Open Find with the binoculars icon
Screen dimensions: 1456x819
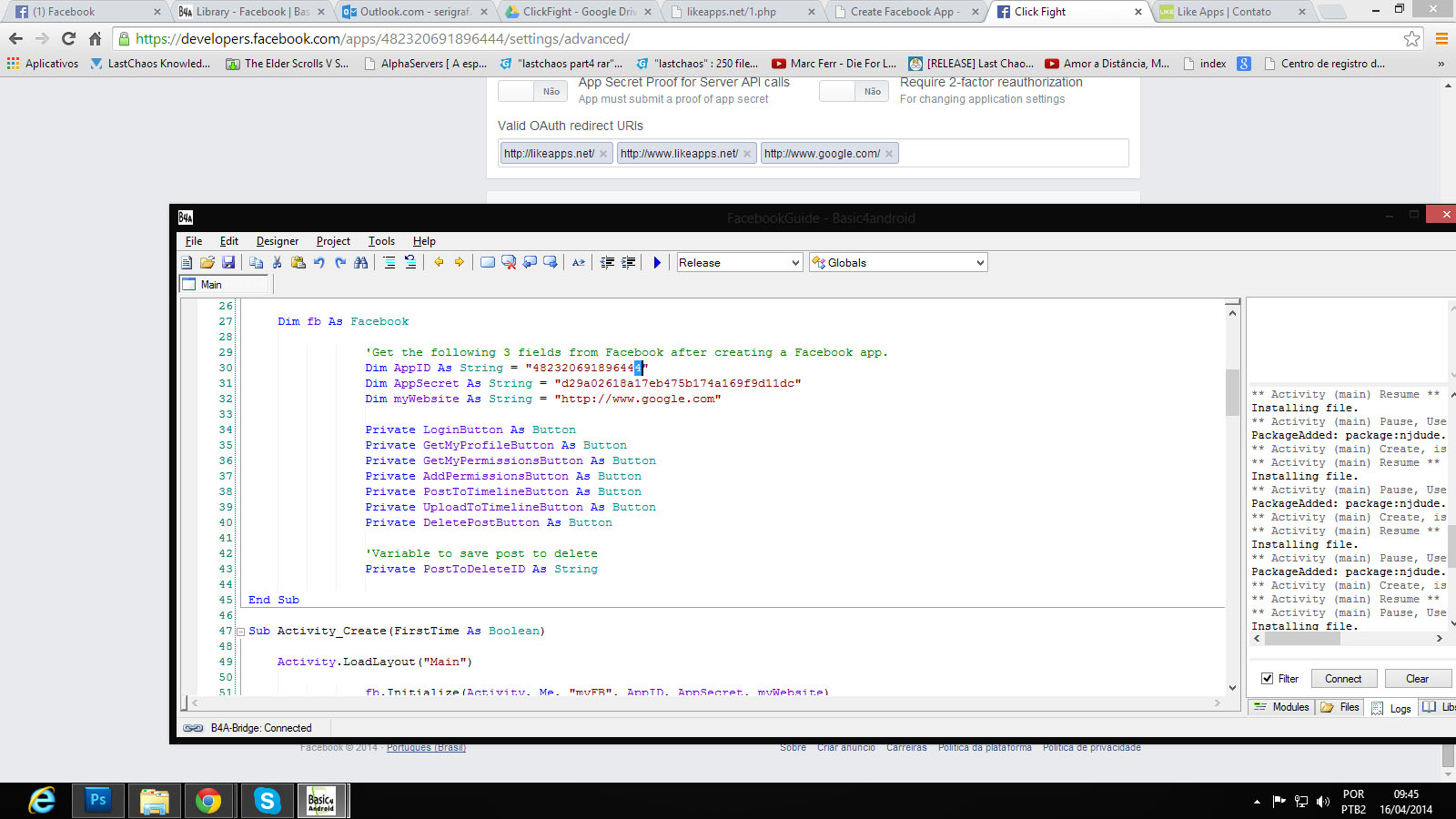[361, 263]
